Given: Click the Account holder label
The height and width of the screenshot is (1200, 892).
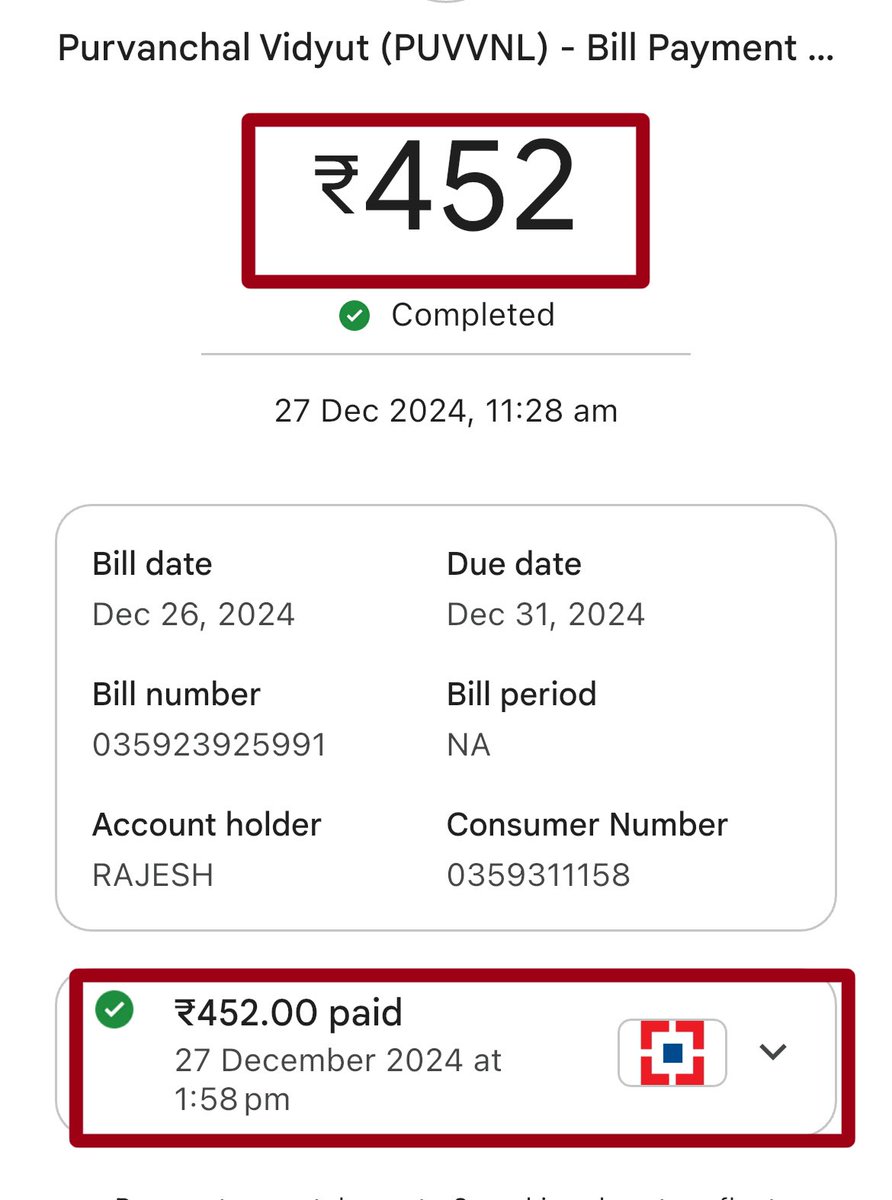Looking at the screenshot, I should click(207, 824).
